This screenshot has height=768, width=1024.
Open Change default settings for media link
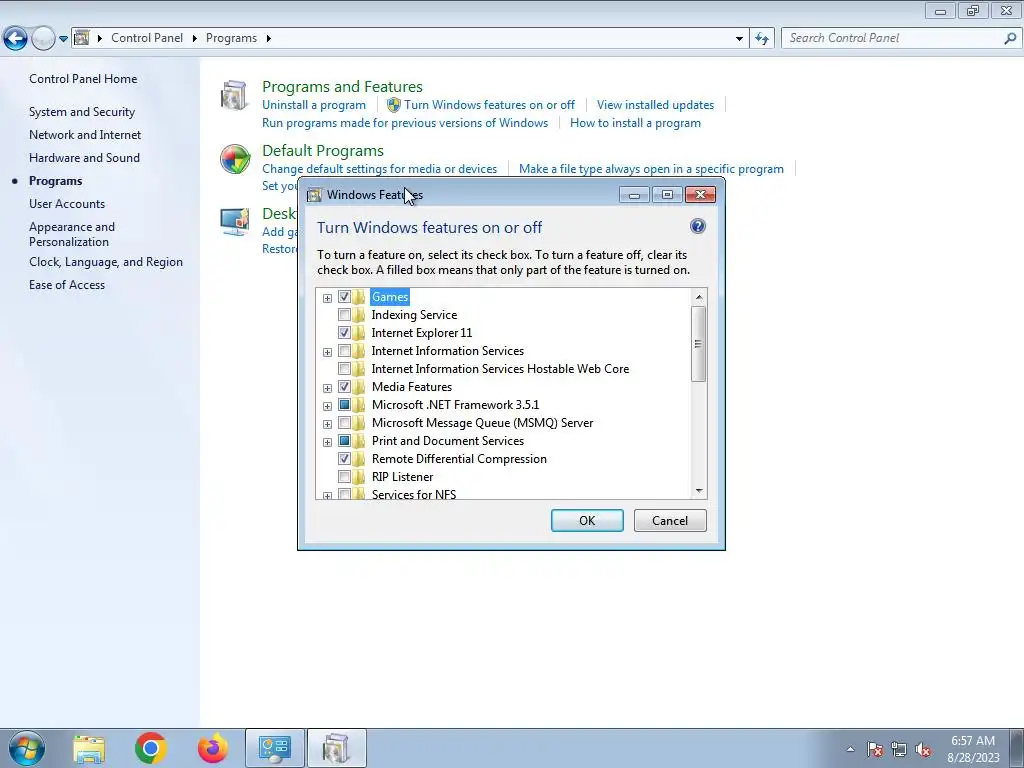click(x=379, y=169)
